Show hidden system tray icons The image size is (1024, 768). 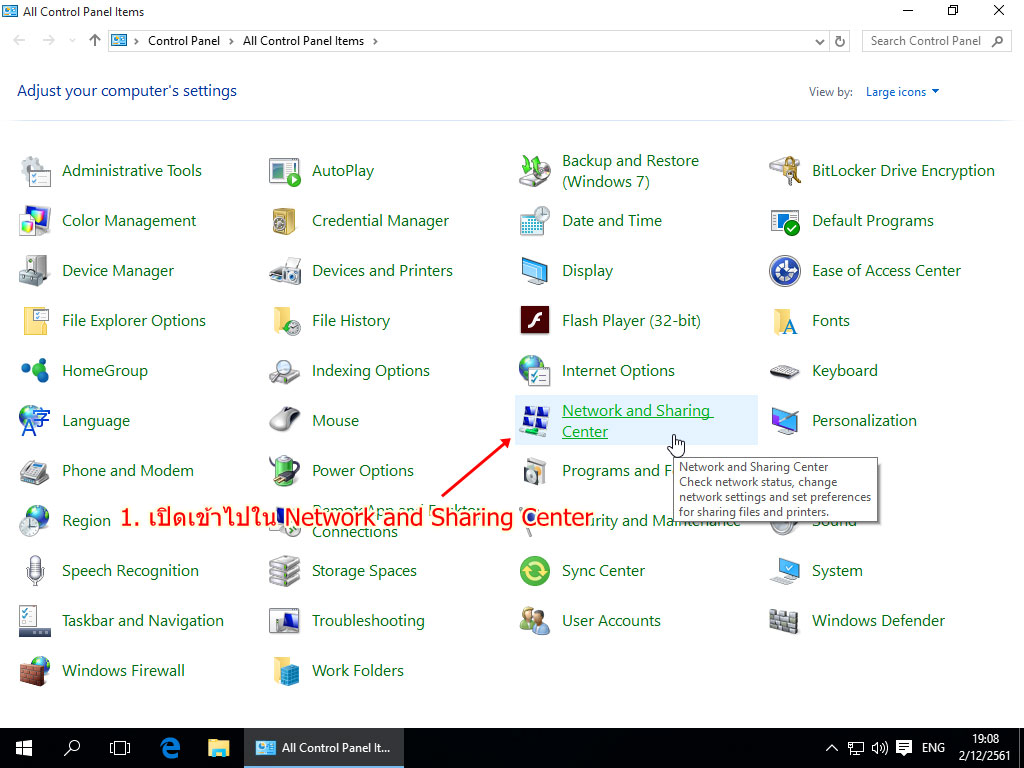coord(831,747)
